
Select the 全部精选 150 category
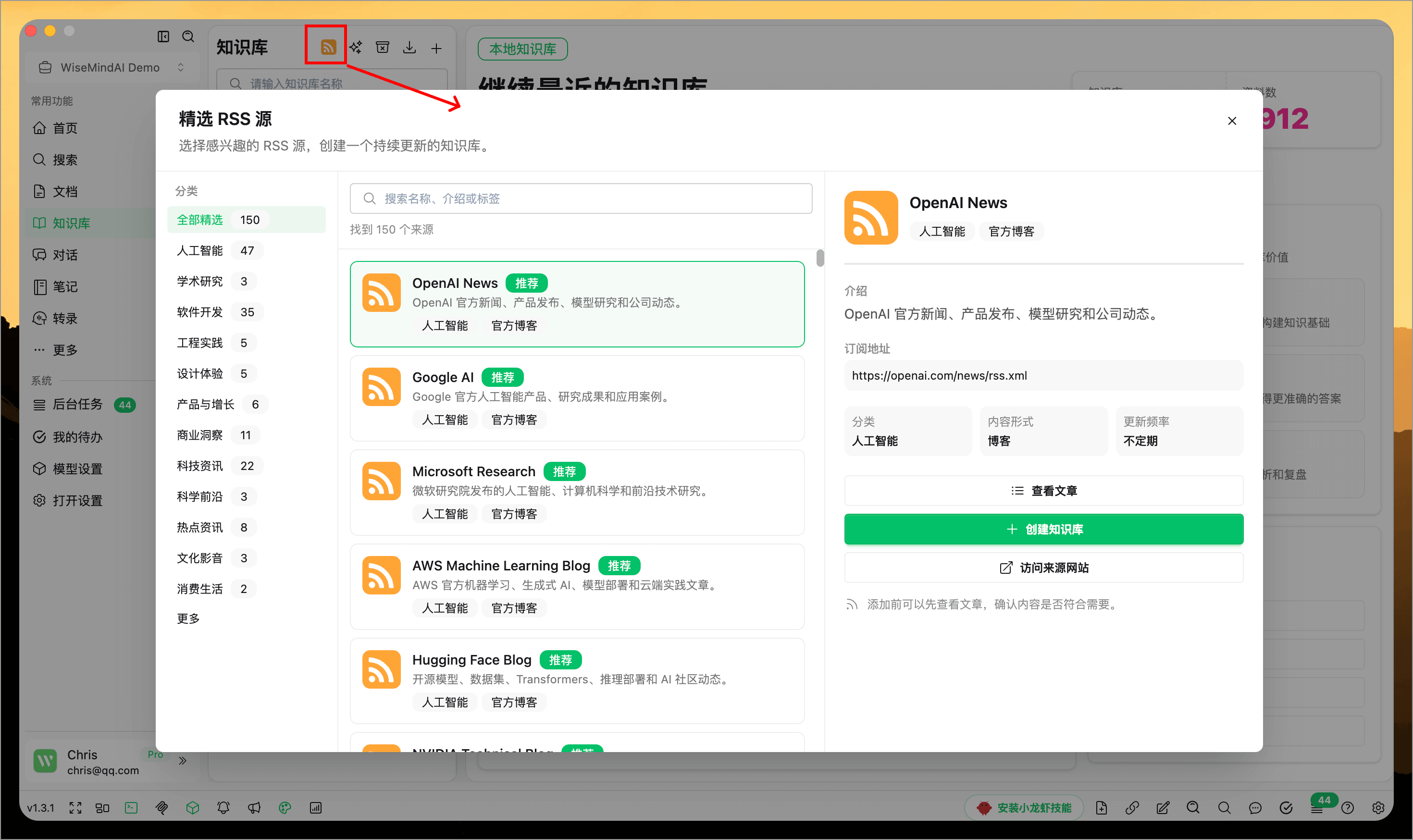coord(246,220)
